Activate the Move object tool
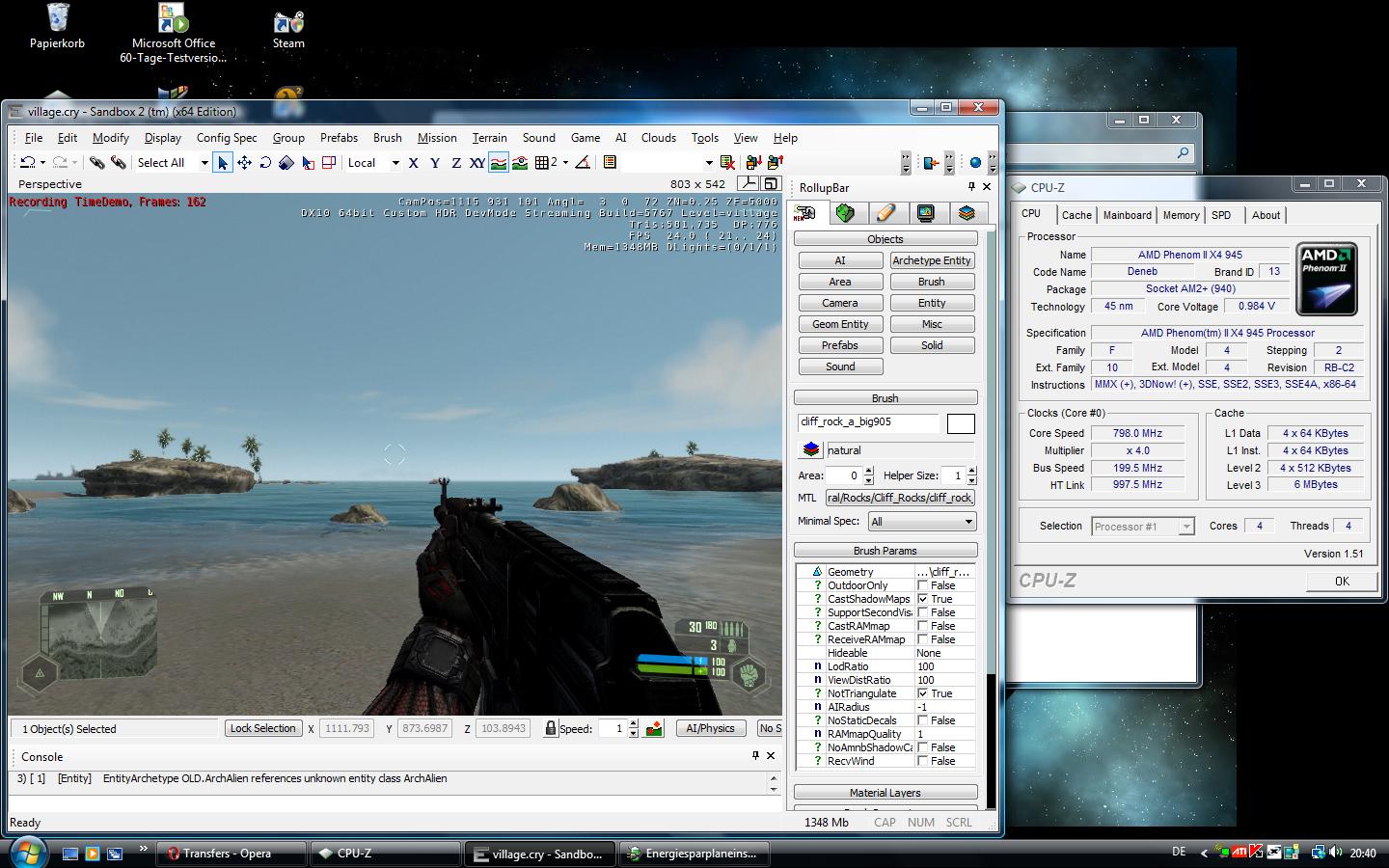 point(244,163)
